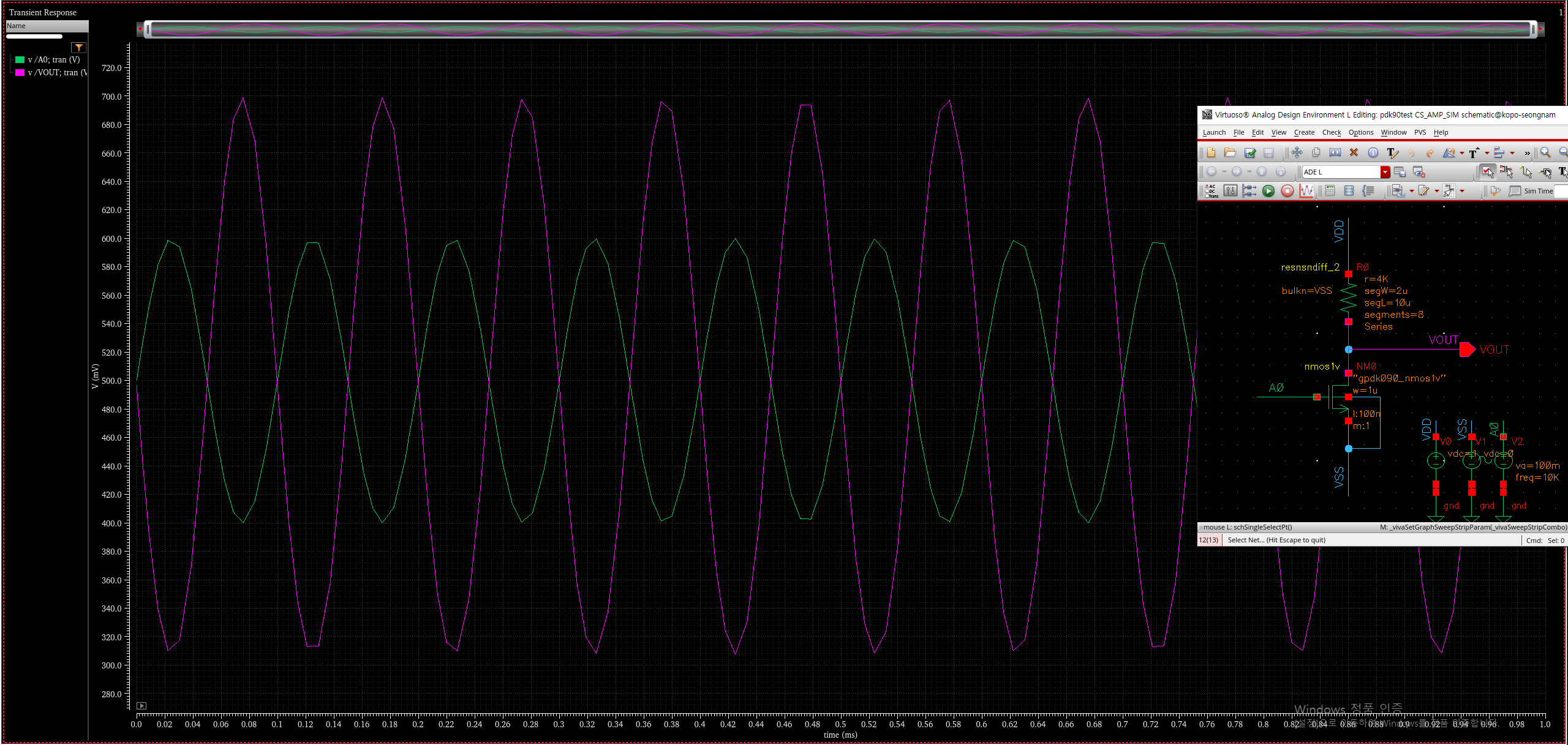Click the Sim Time input field

(1561, 191)
